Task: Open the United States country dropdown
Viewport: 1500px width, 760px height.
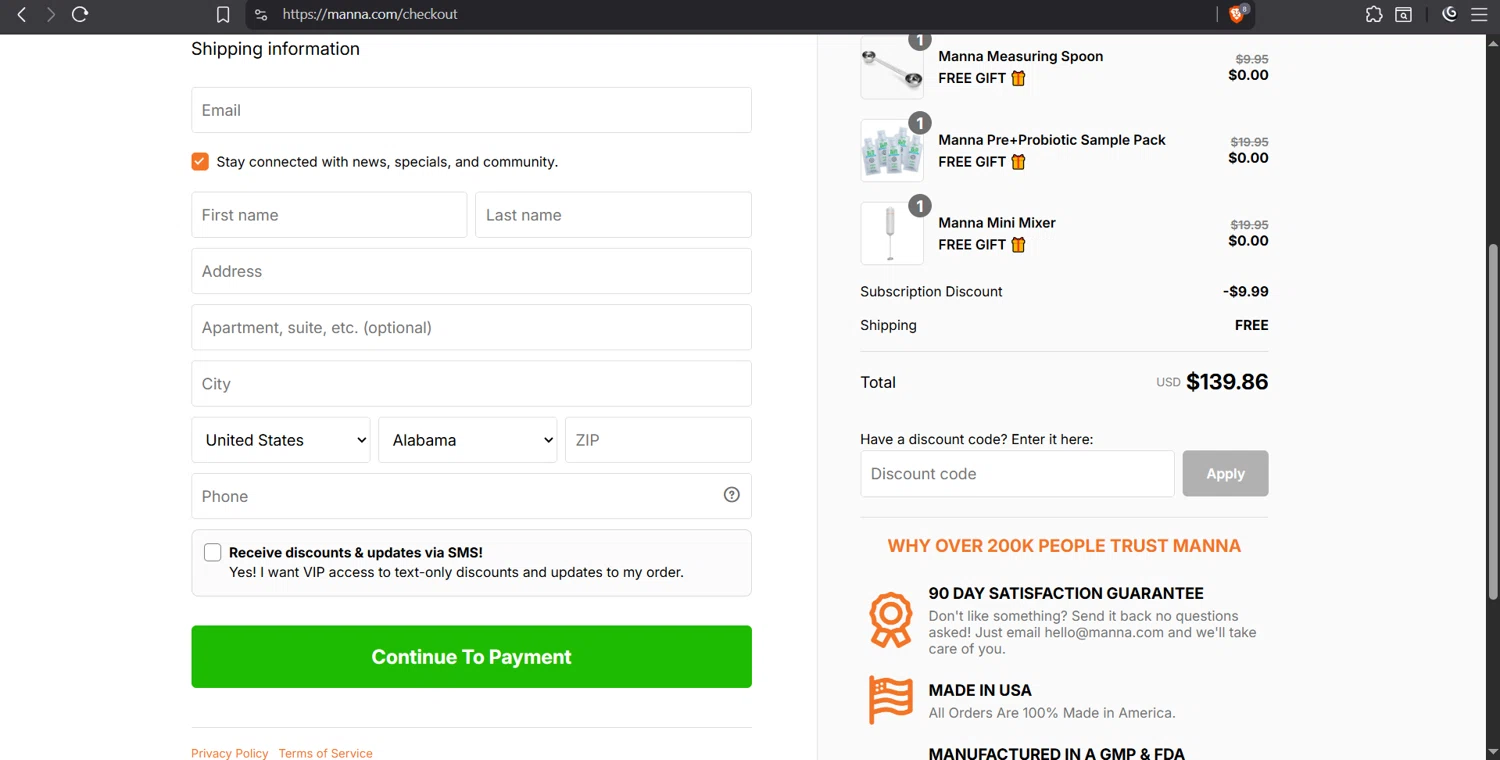Action: click(281, 440)
